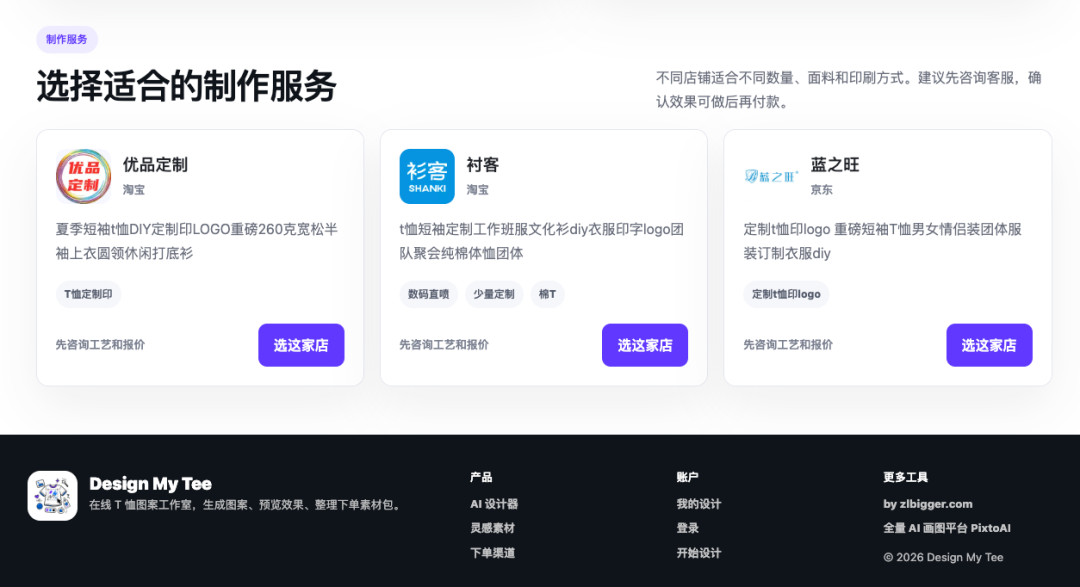
Task: Click the 少量定制 tag
Action: (x=494, y=294)
